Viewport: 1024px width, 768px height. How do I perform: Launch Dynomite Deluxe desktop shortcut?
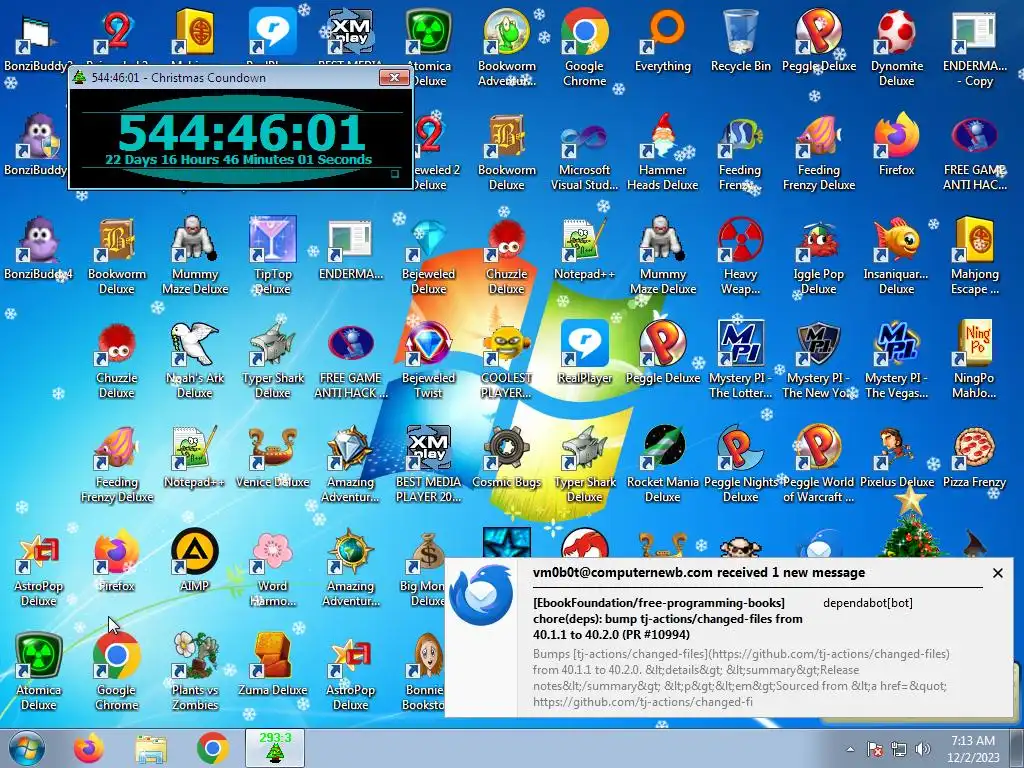897,47
